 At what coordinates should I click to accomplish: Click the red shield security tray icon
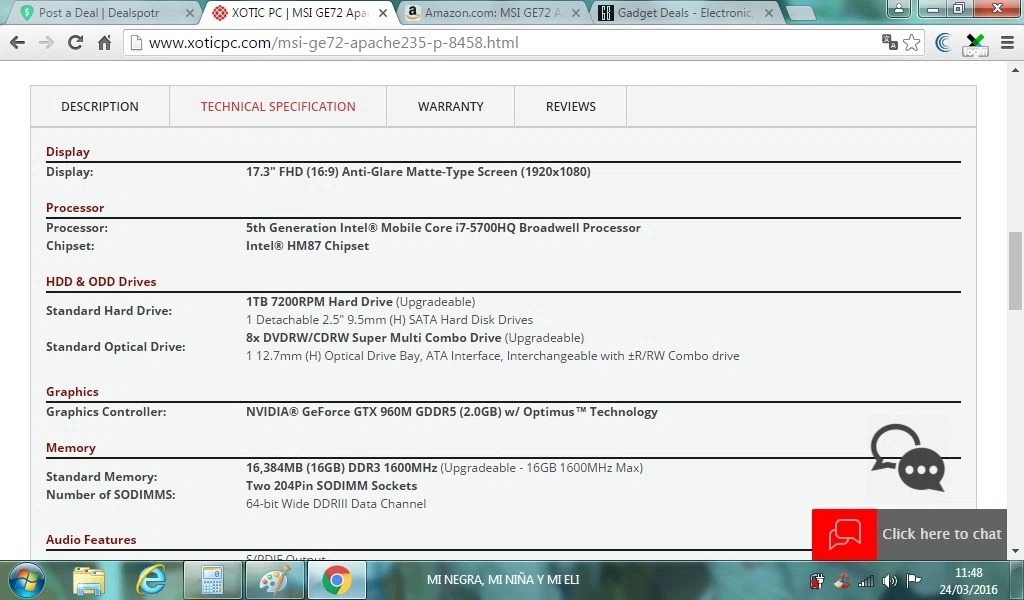[x=816, y=580]
